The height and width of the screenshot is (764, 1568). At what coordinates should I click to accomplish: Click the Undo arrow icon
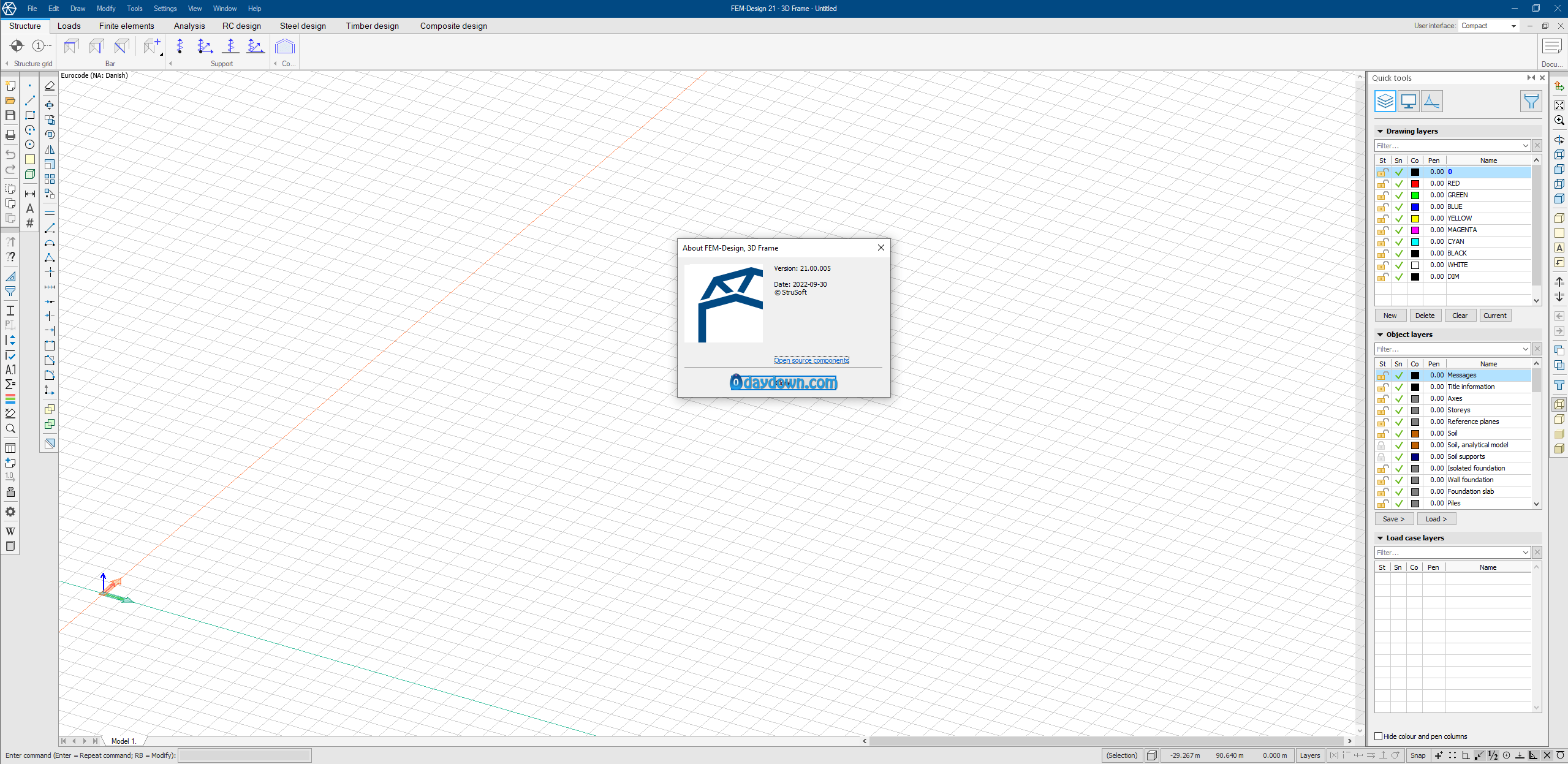pos(10,154)
